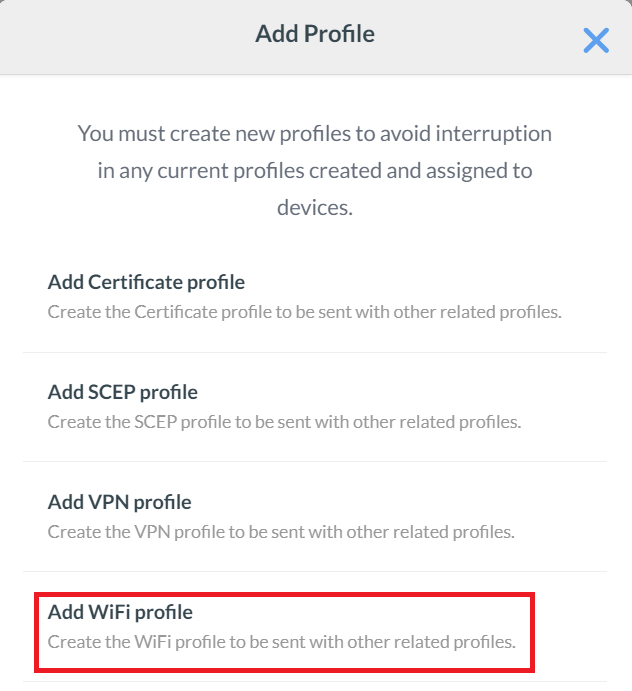Choose Add SCEP profile option

(x=123, y=392)
